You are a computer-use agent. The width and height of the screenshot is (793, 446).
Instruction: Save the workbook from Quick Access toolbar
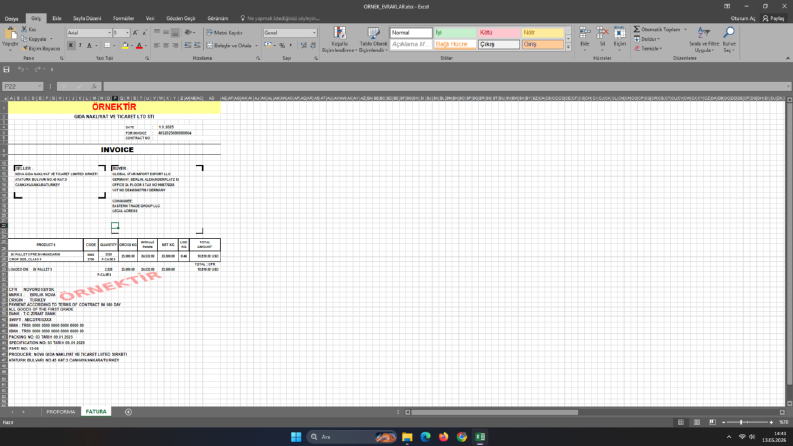7,69
